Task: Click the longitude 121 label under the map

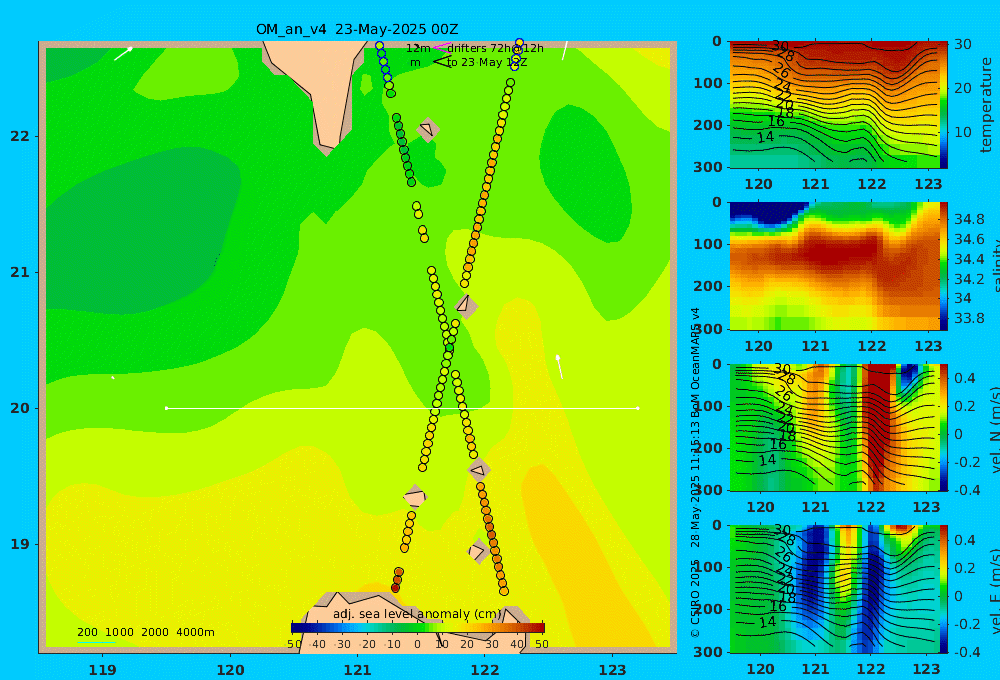Action: tap(358, 670)
